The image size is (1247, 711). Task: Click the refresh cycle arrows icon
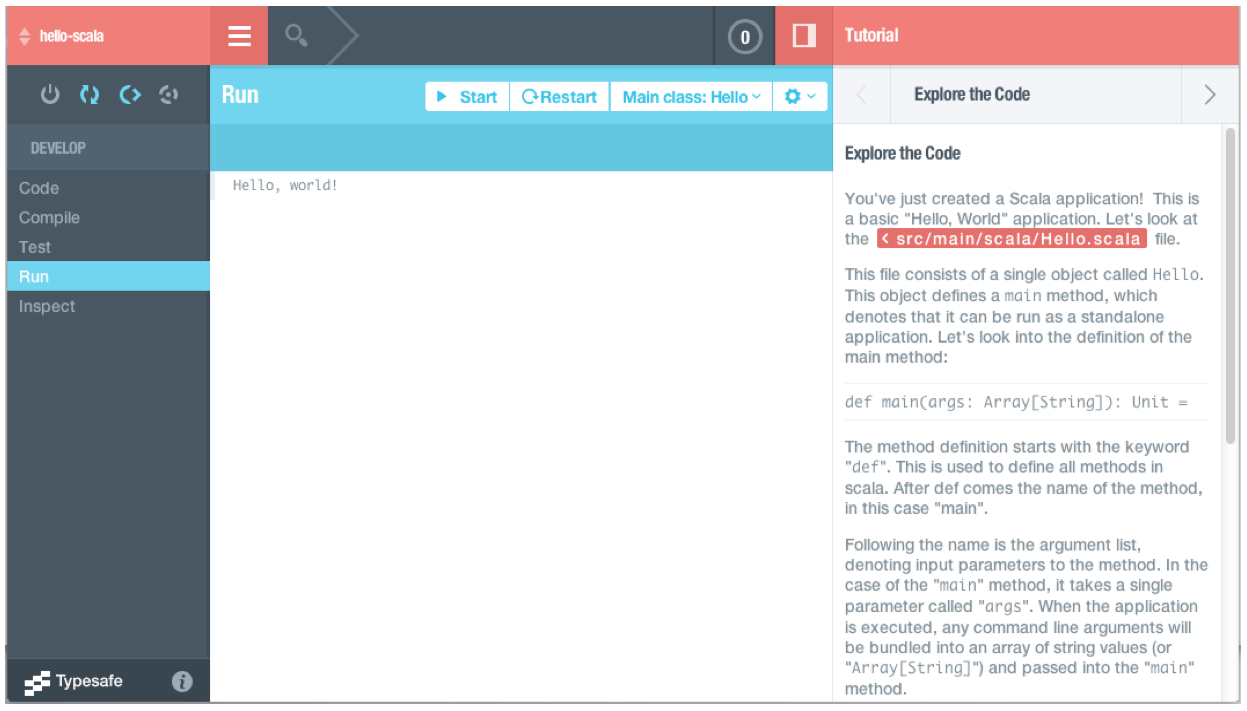[90, 95]
